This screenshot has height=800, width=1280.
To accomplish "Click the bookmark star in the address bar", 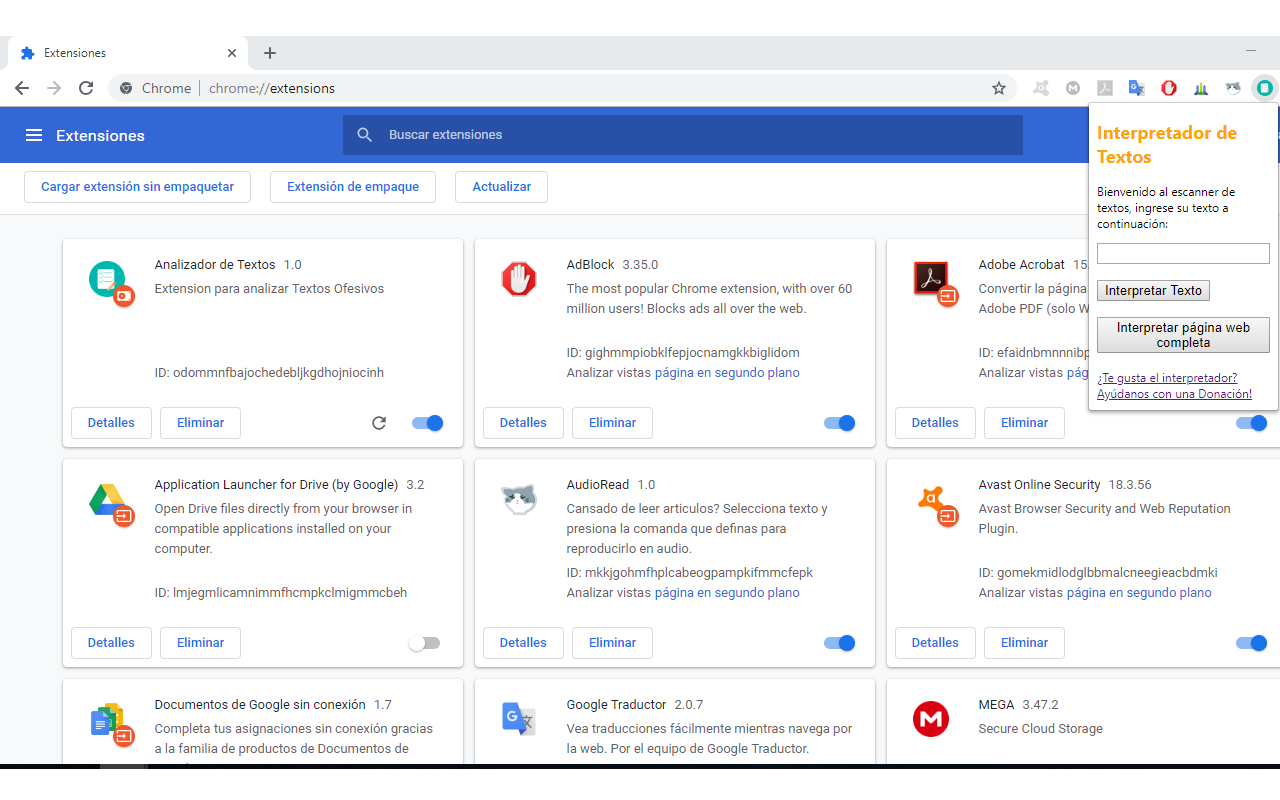I will [998, 88].
